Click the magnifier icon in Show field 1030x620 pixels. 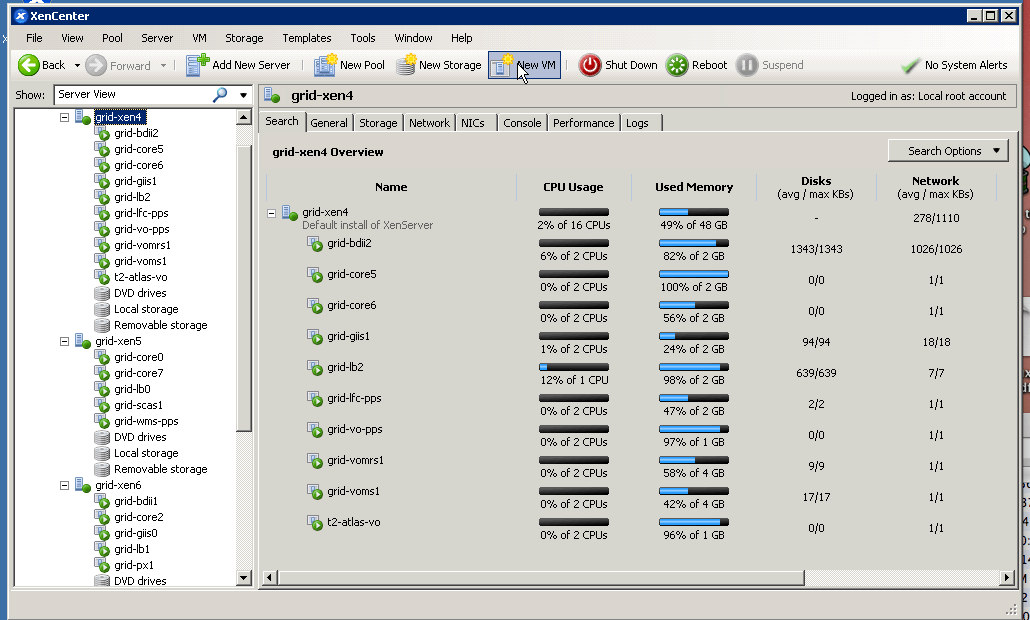[220, 95]
